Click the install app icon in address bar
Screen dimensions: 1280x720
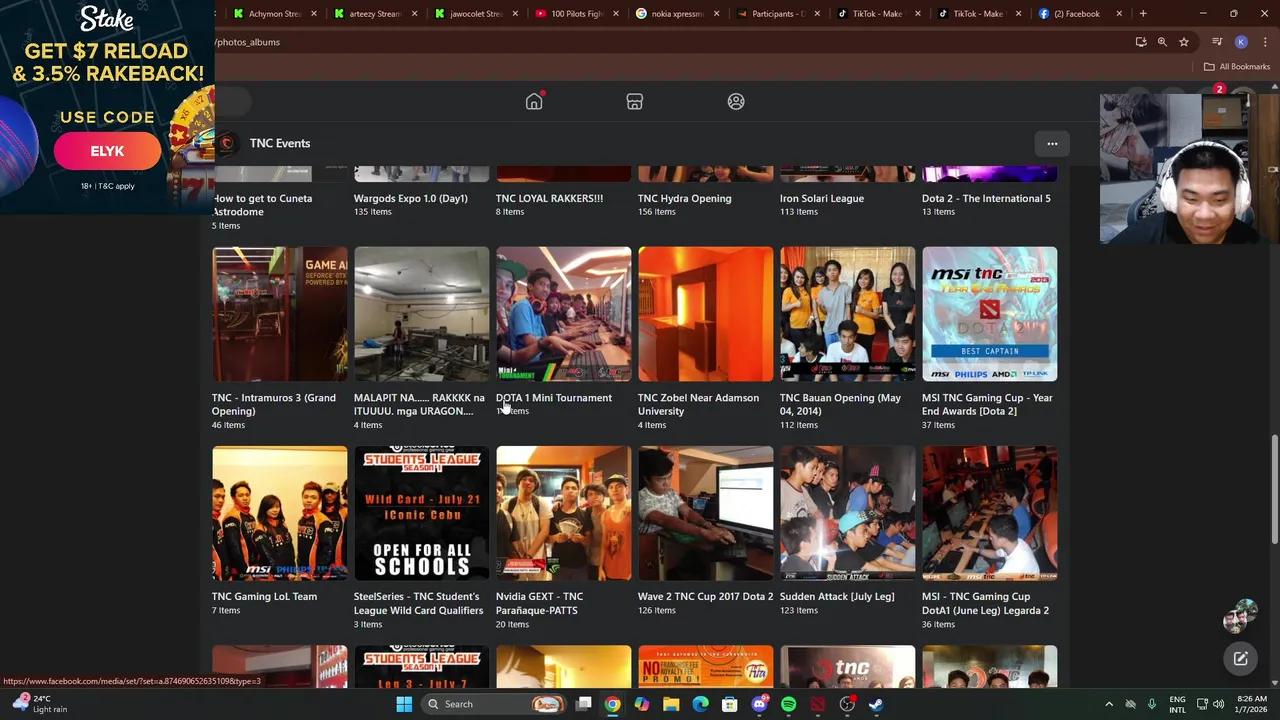point(1141,42)
